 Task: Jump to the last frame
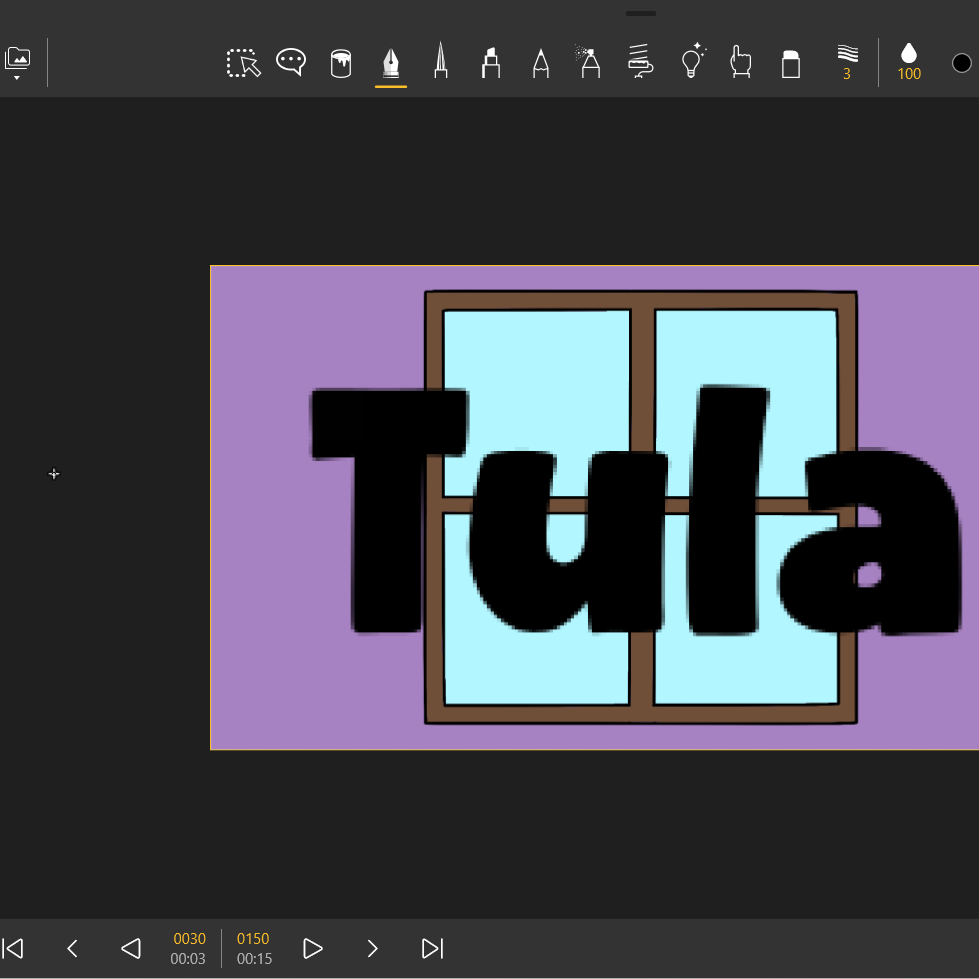point(432,948)
